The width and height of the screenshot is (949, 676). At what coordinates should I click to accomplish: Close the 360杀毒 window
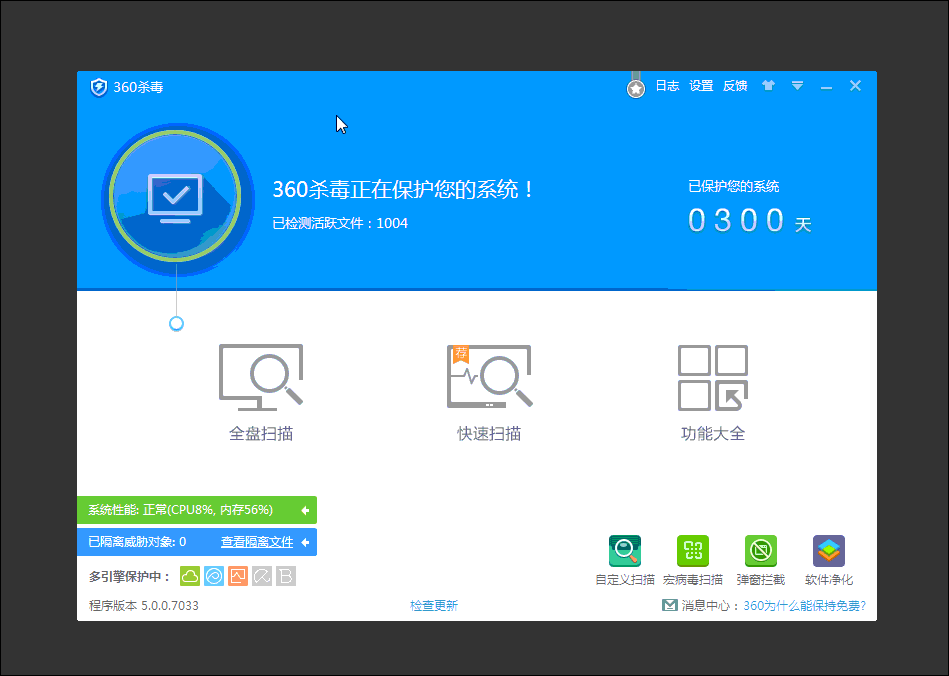[x=855, y=86]
